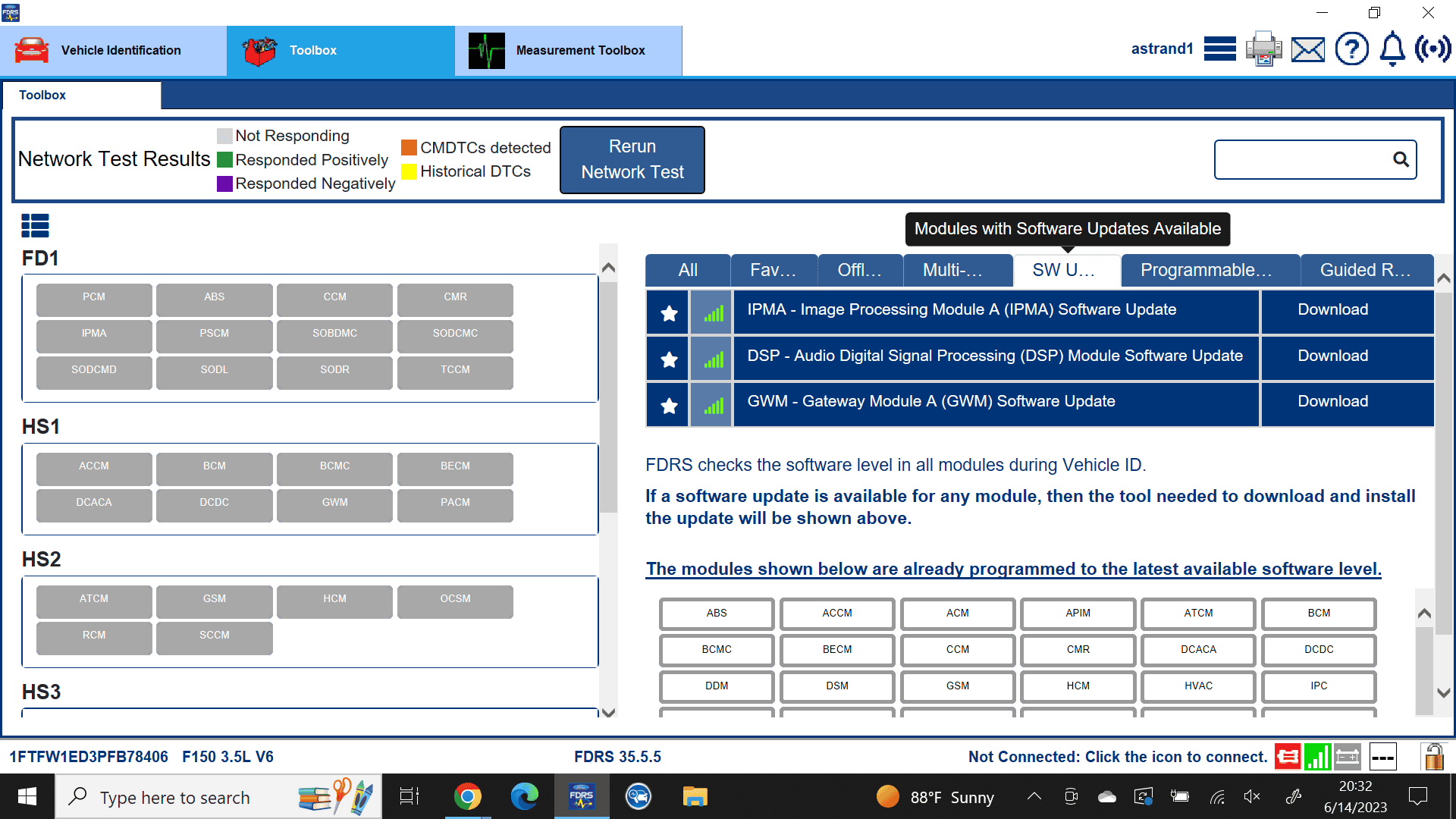Image resolution: width=1456 pixels, height=819 pixels.
Task: Open the hamburger menu next to astrand1
Action: (1219, 49)
